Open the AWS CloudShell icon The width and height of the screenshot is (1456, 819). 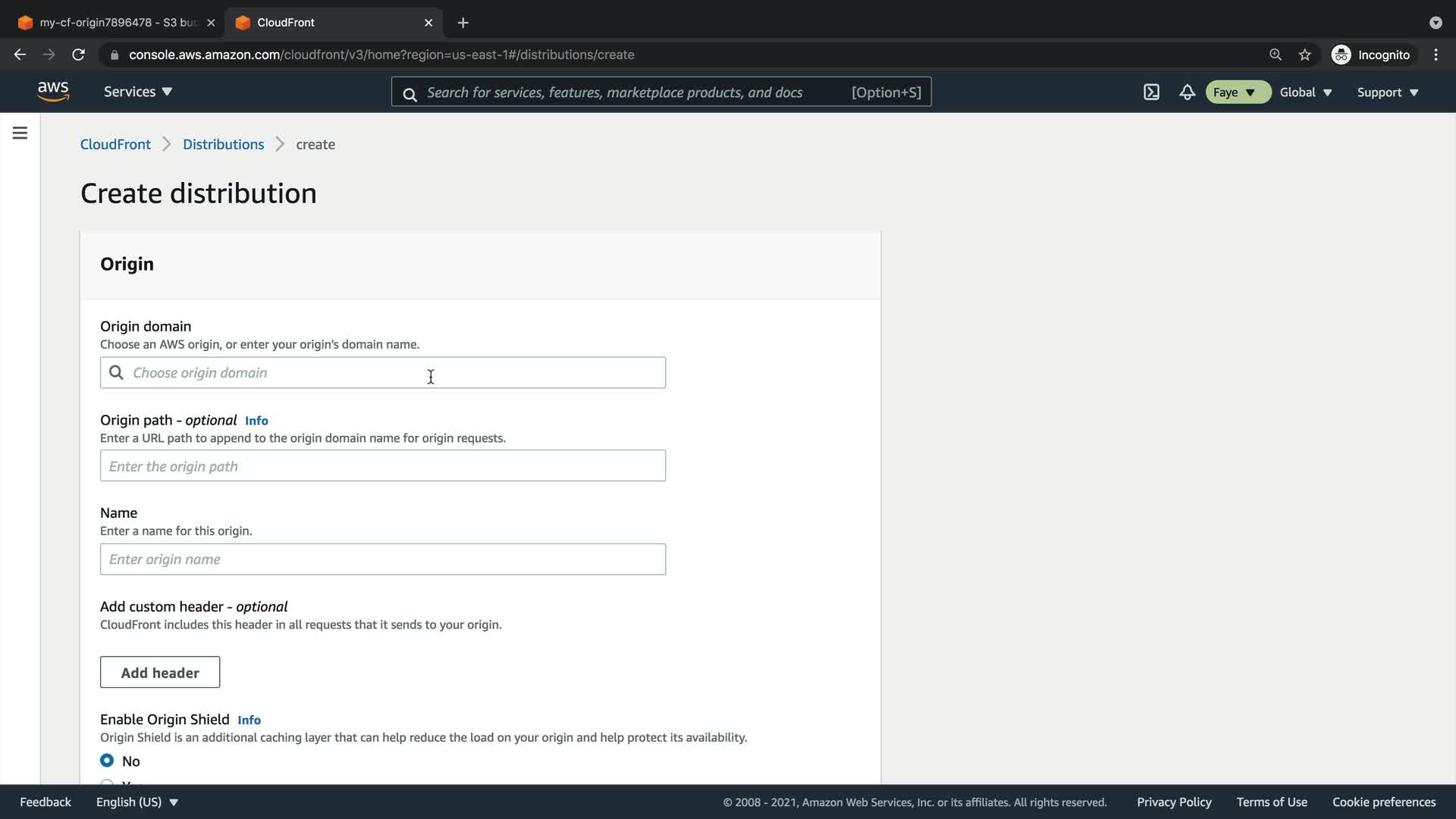pyautogui.click(x=1151, y=93)
